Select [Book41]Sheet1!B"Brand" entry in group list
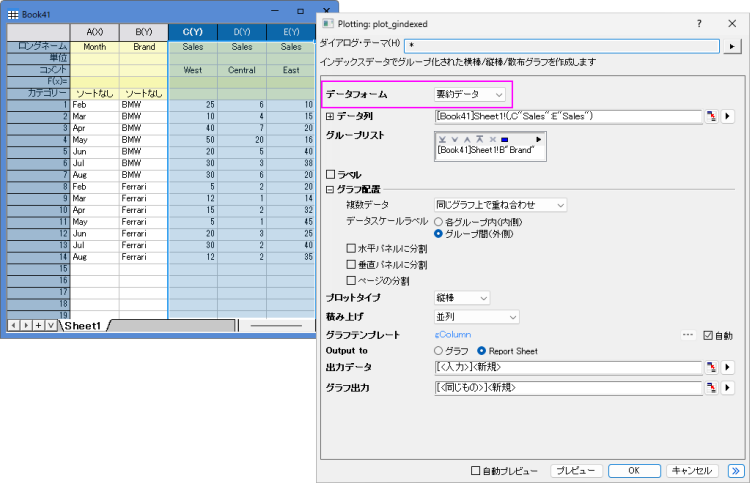 pos(486,150)
